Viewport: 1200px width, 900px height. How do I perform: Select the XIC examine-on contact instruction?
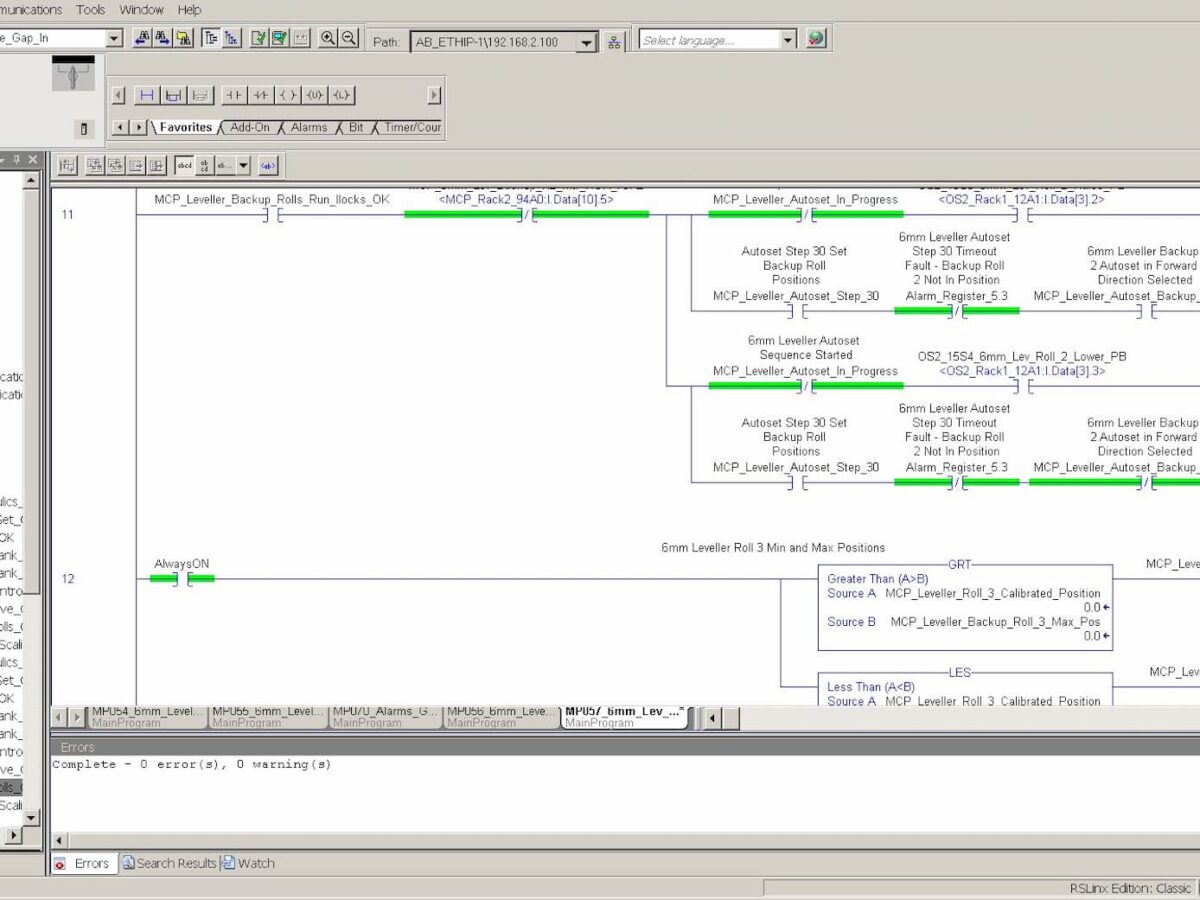click(236, 95)
